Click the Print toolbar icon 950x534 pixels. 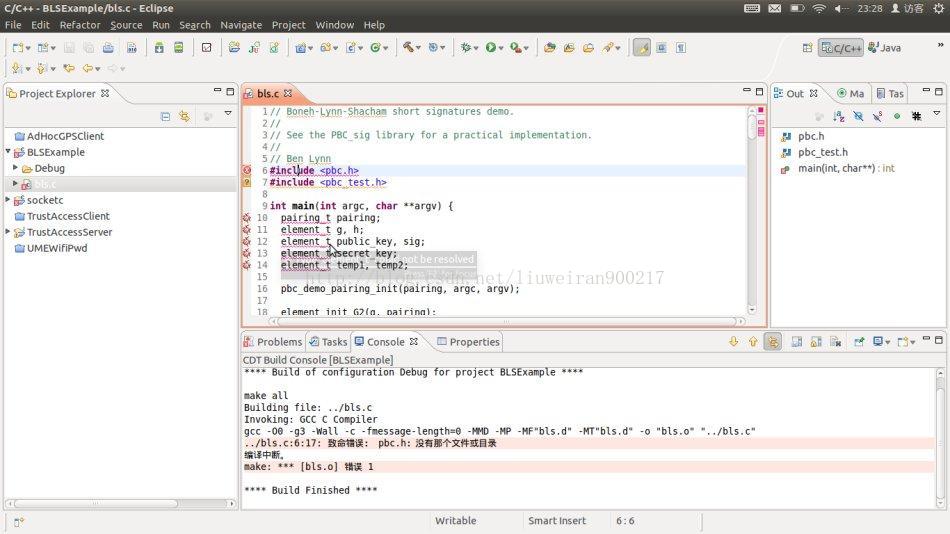[x=108, y=48]
